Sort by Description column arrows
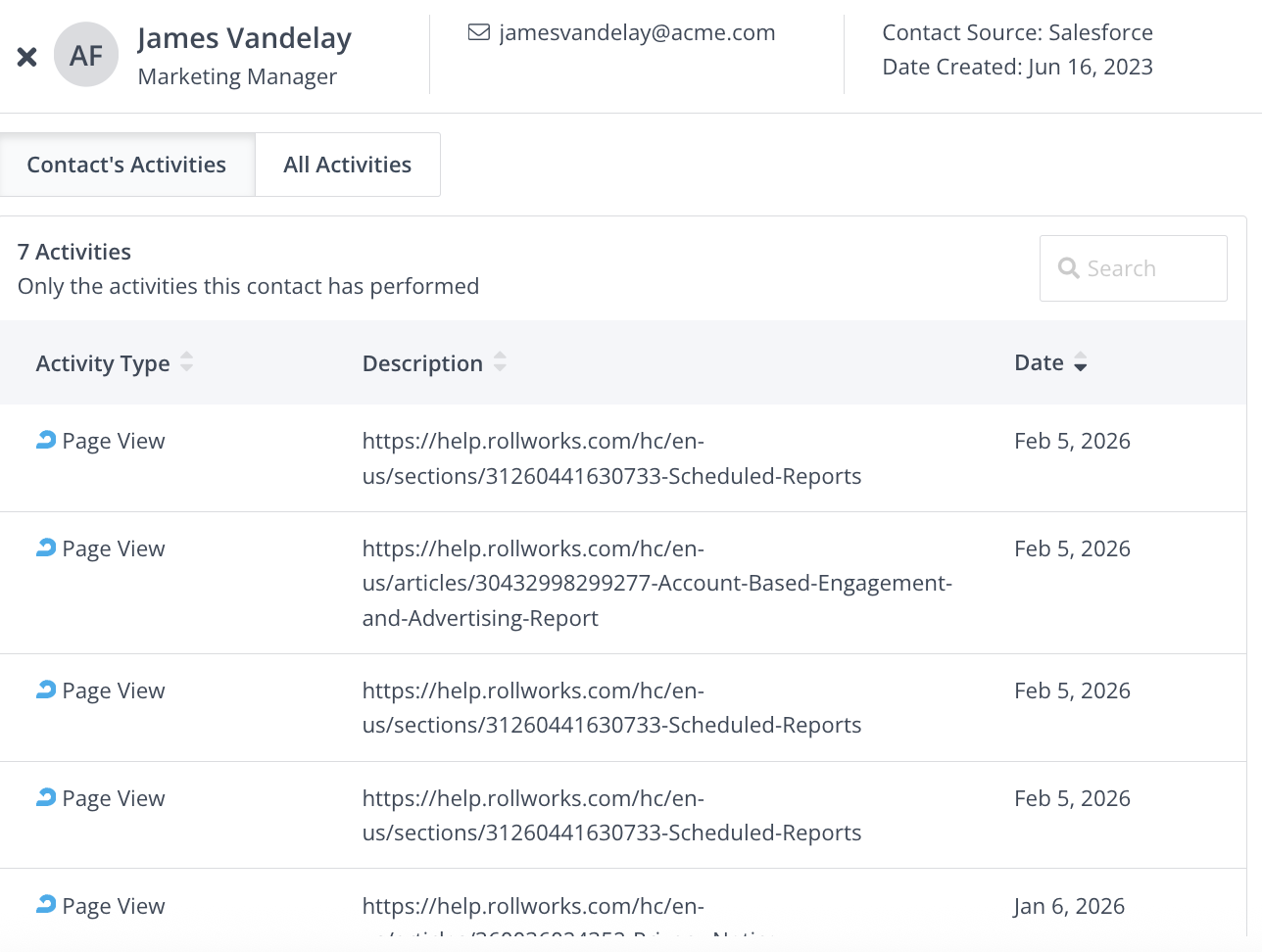Viewport: 1262px width, 952px height. (x=500, y=362)
